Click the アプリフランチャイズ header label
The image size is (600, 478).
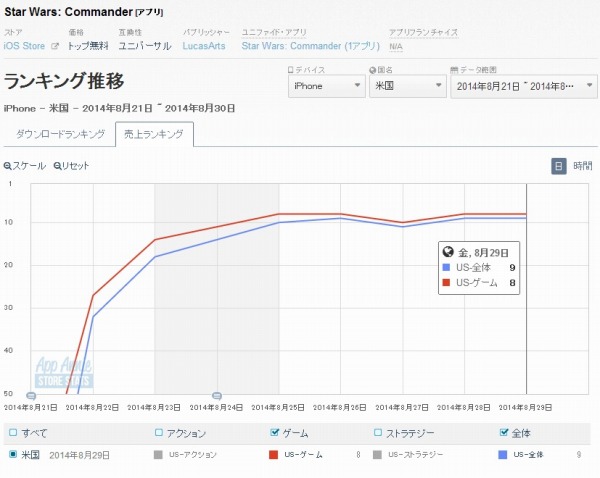pos(423,33)
